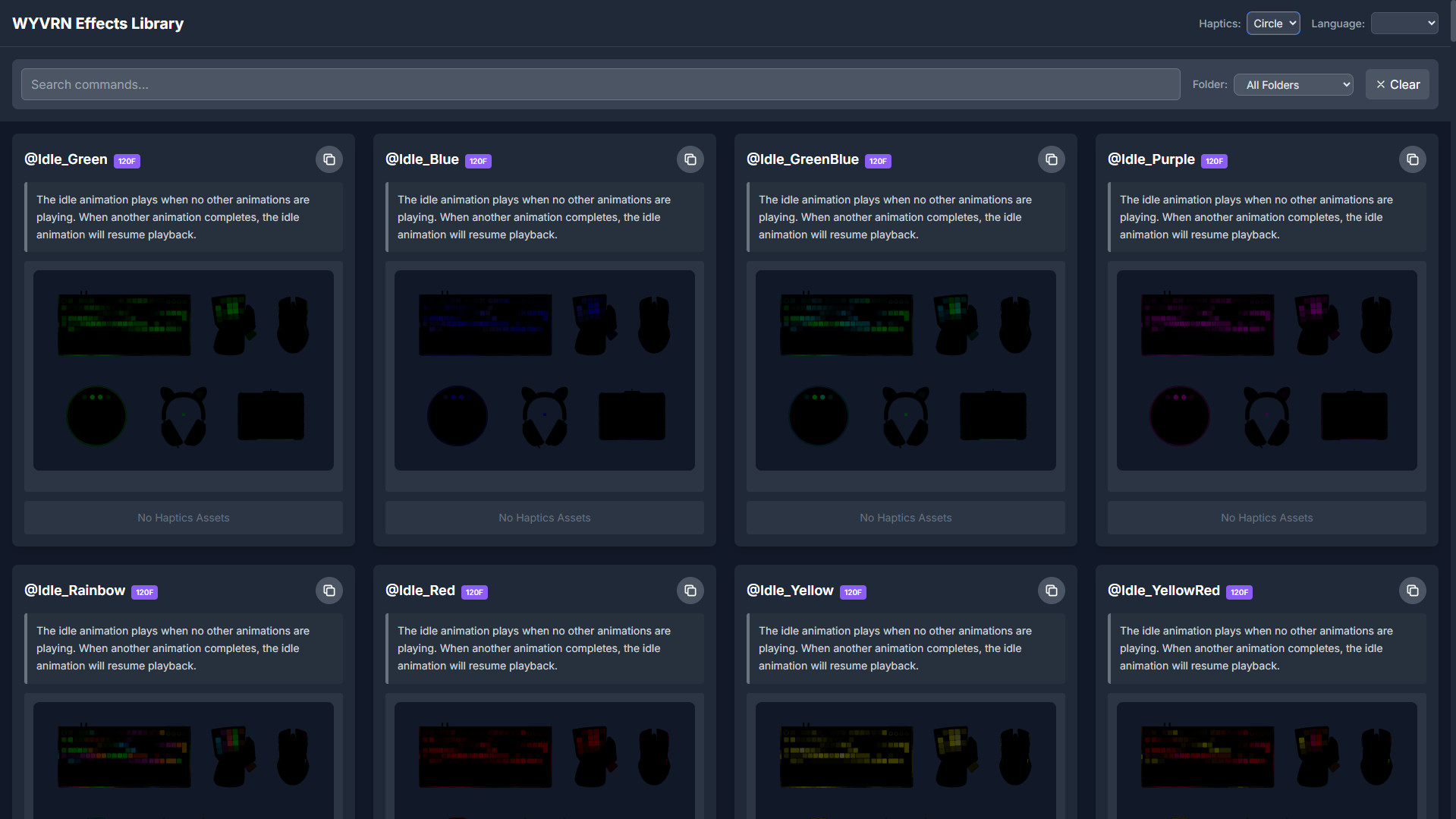Open the Language selection dropdown
The width and height of the screenshot is (1456, 819).
1404,23
